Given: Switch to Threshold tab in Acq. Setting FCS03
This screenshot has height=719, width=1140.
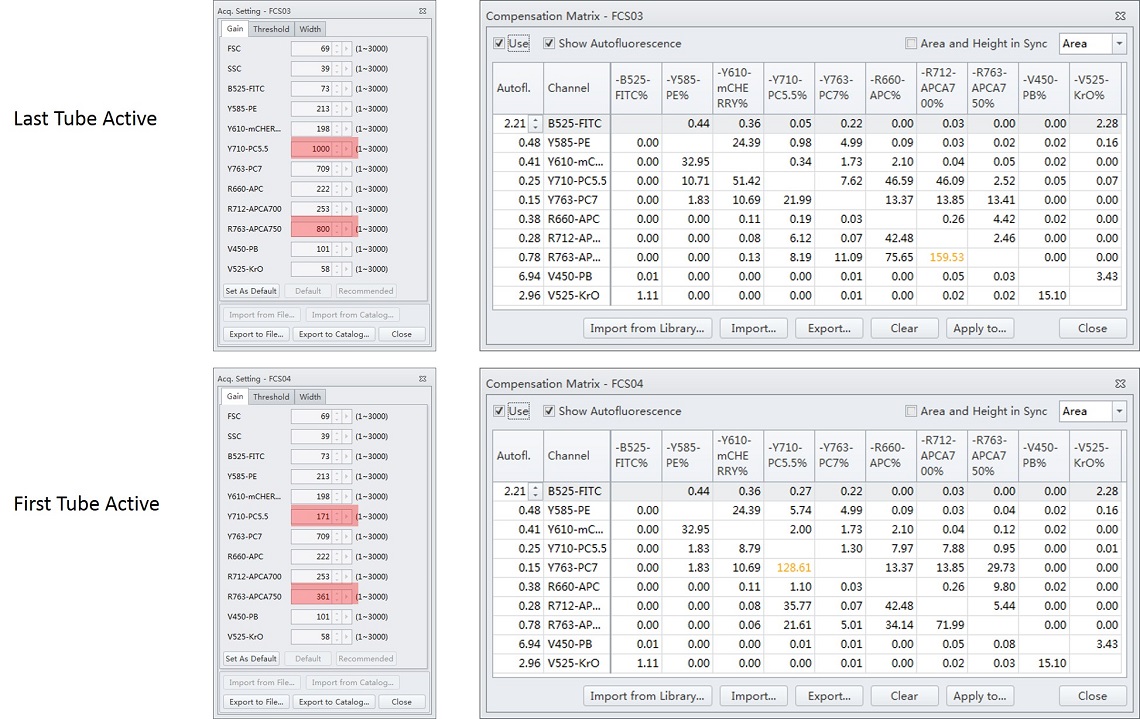Looking at the screenshot, I should 270,29.
